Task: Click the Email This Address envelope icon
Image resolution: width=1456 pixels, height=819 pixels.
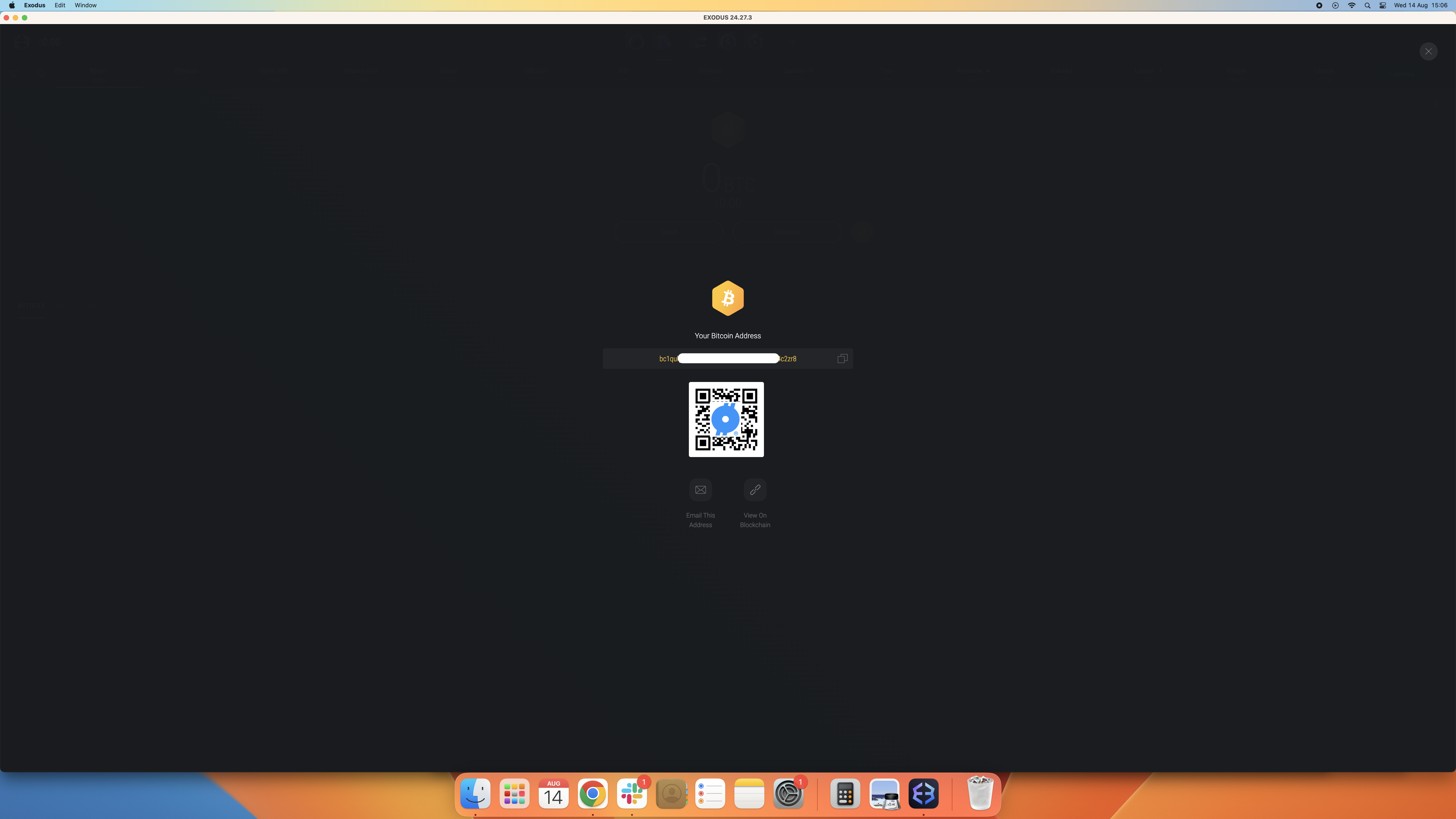Action: (700, 490)
